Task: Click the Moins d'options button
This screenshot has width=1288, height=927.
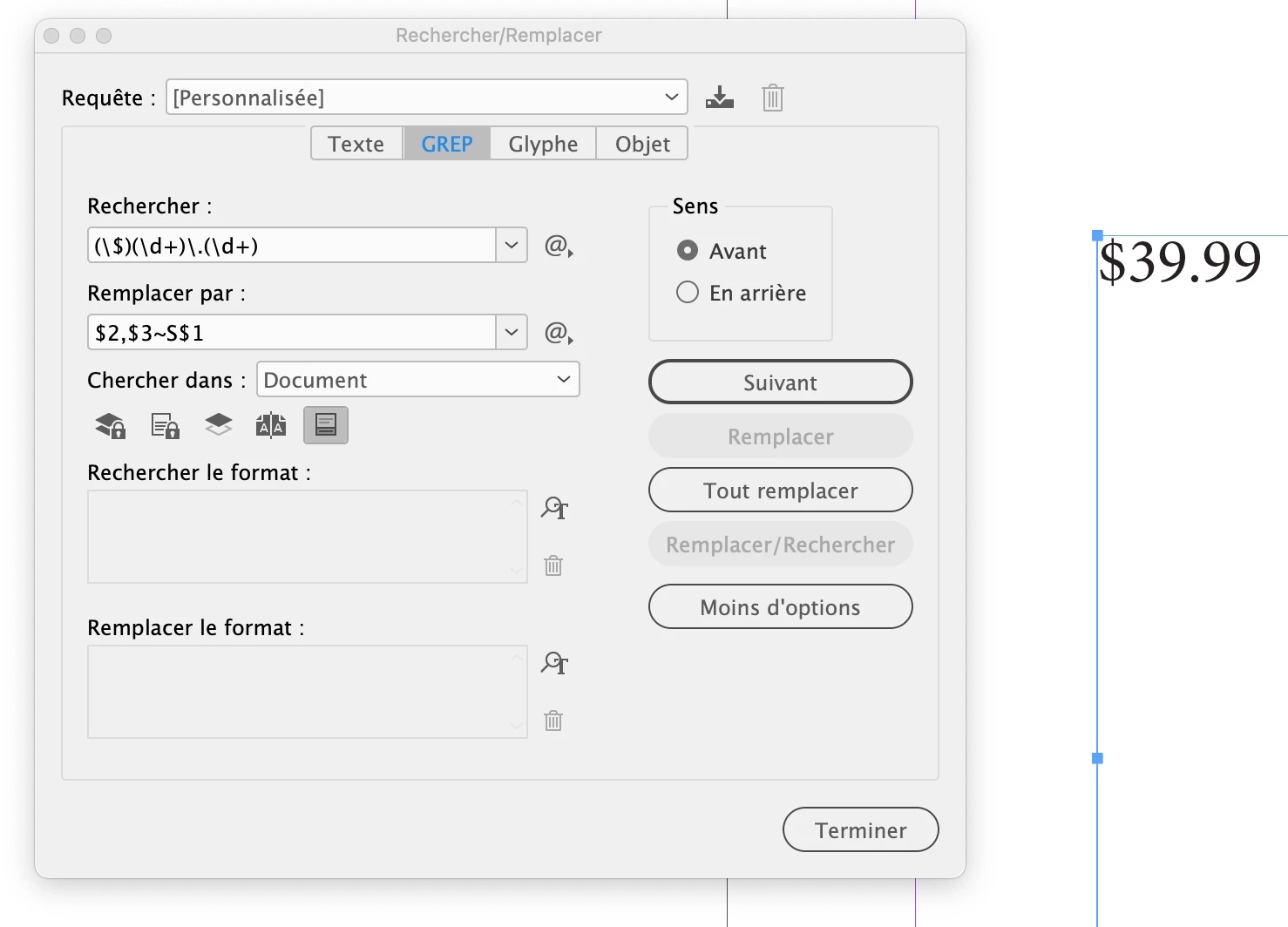Action: 781,606
